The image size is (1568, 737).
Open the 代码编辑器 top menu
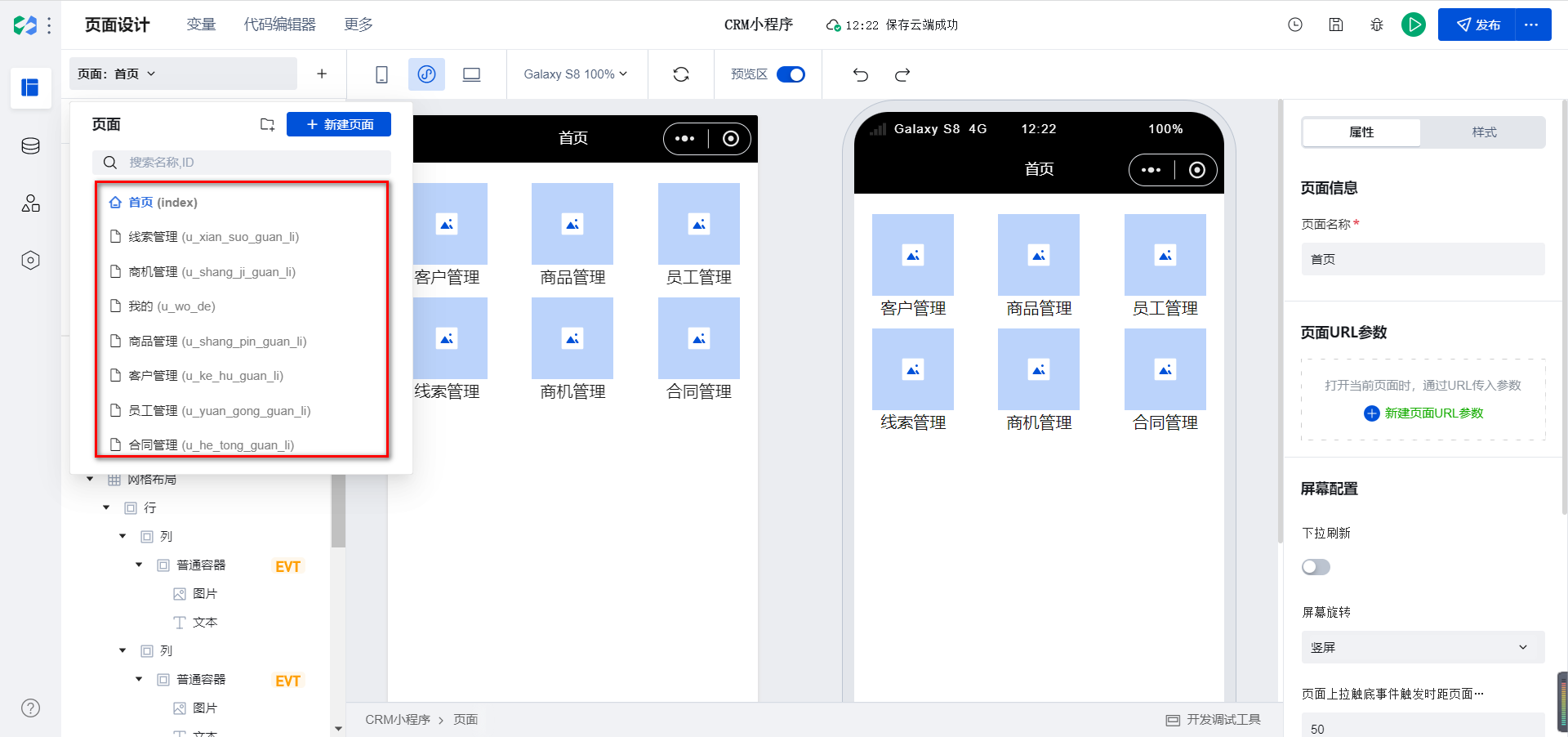tap(279, 25)
